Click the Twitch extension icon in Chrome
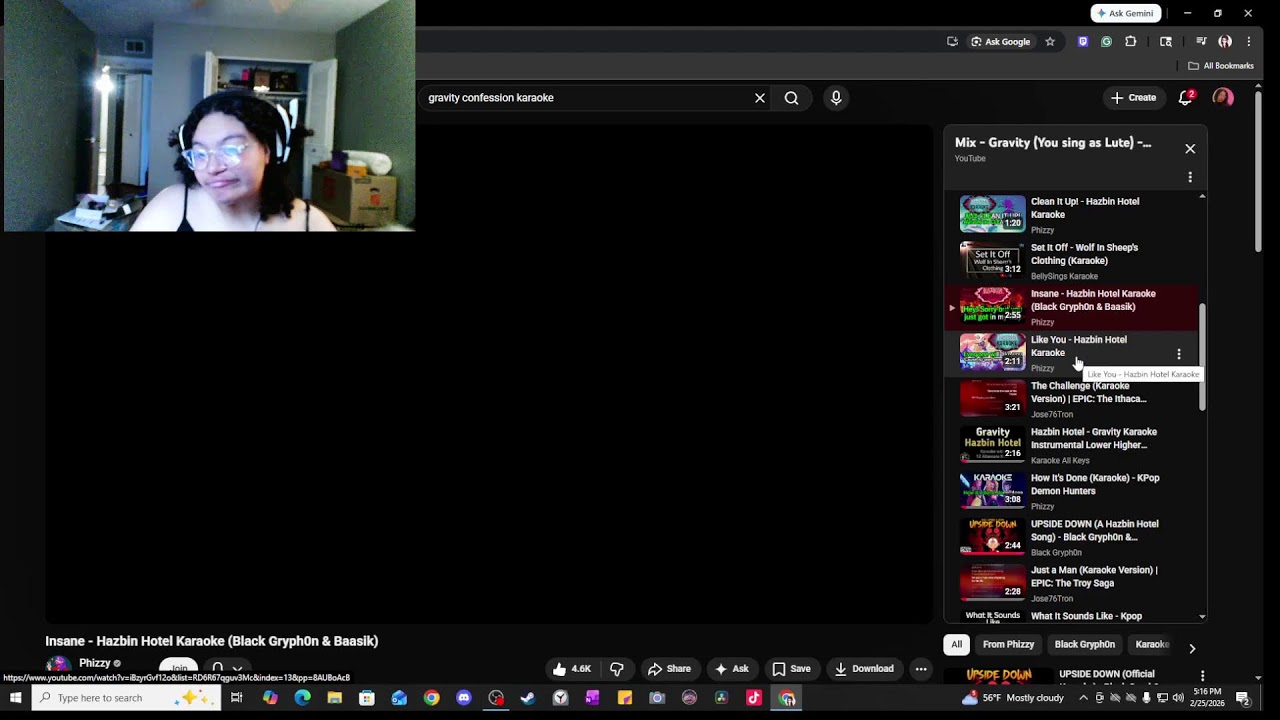Image resolution: width=1280 pixels, height=720 pixels. 1083,42
